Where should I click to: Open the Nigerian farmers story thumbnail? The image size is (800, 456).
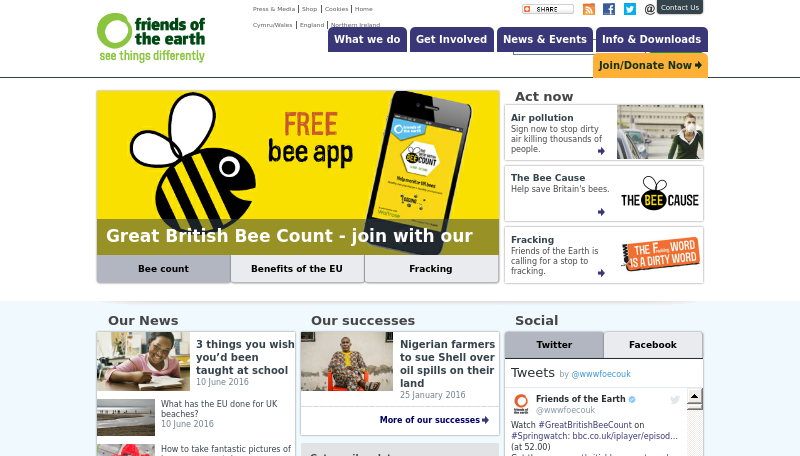point(347,361)
